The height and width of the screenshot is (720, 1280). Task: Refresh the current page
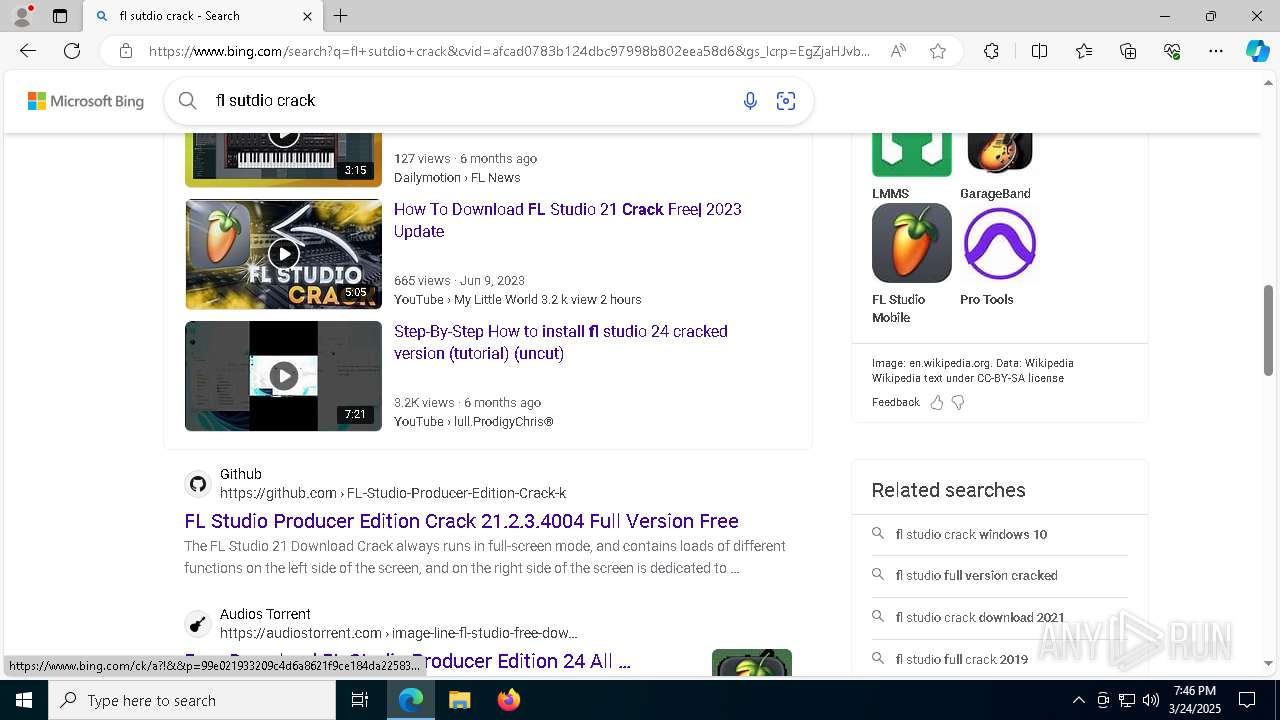pos(72,51)
